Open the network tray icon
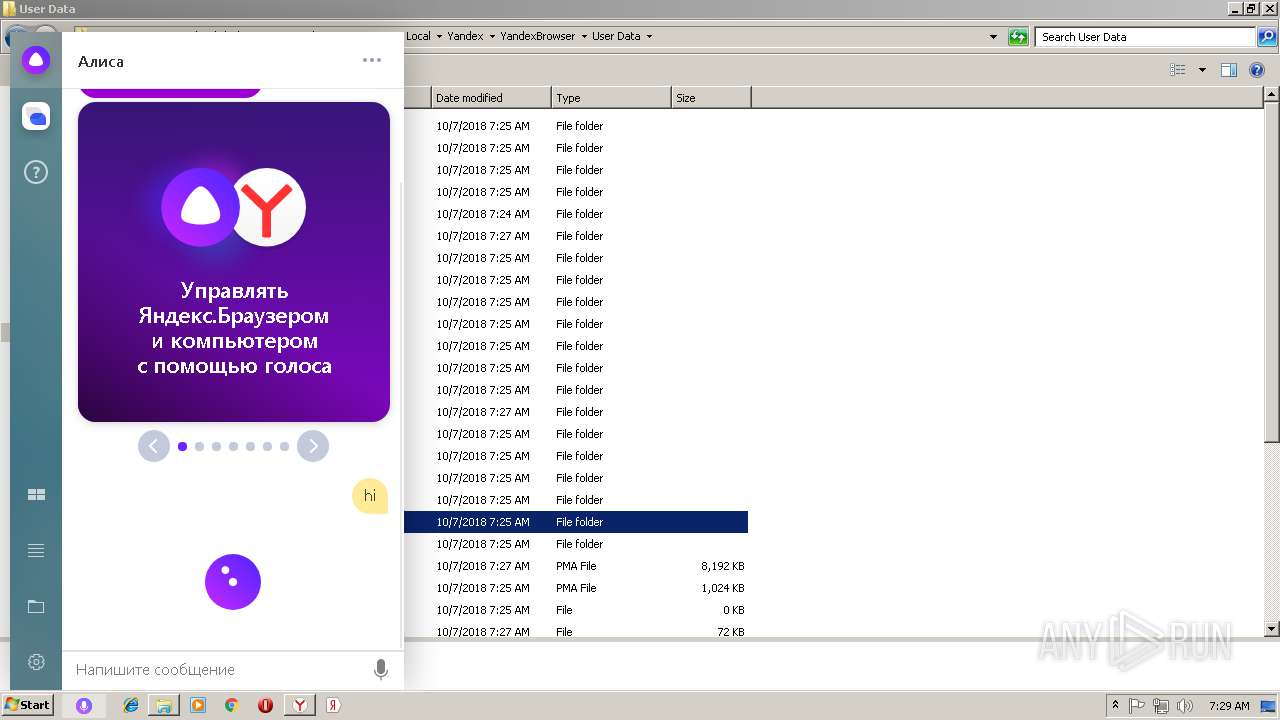This screenshot has width=1280, height=720. pos(1161,705)
